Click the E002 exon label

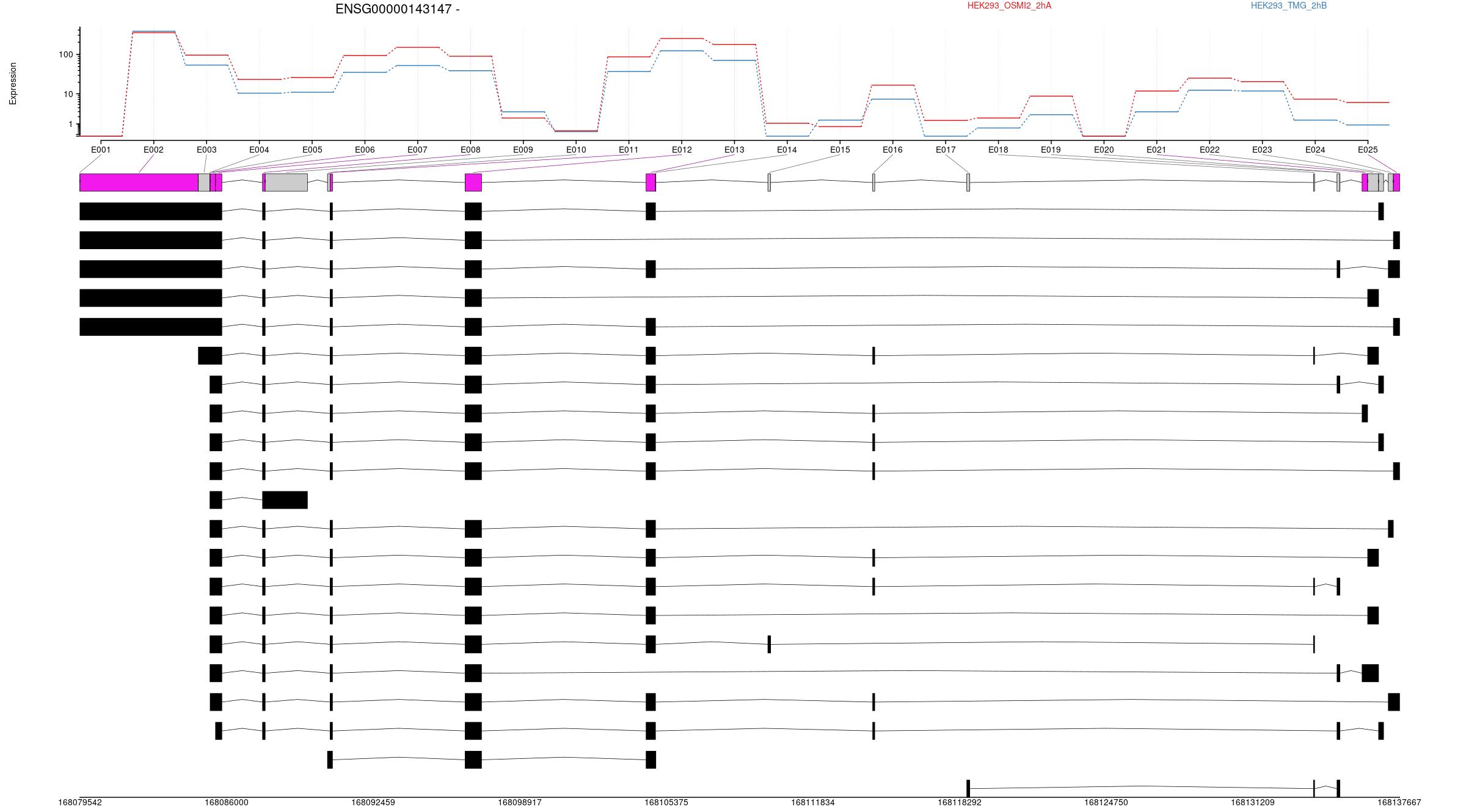(153, 150)
